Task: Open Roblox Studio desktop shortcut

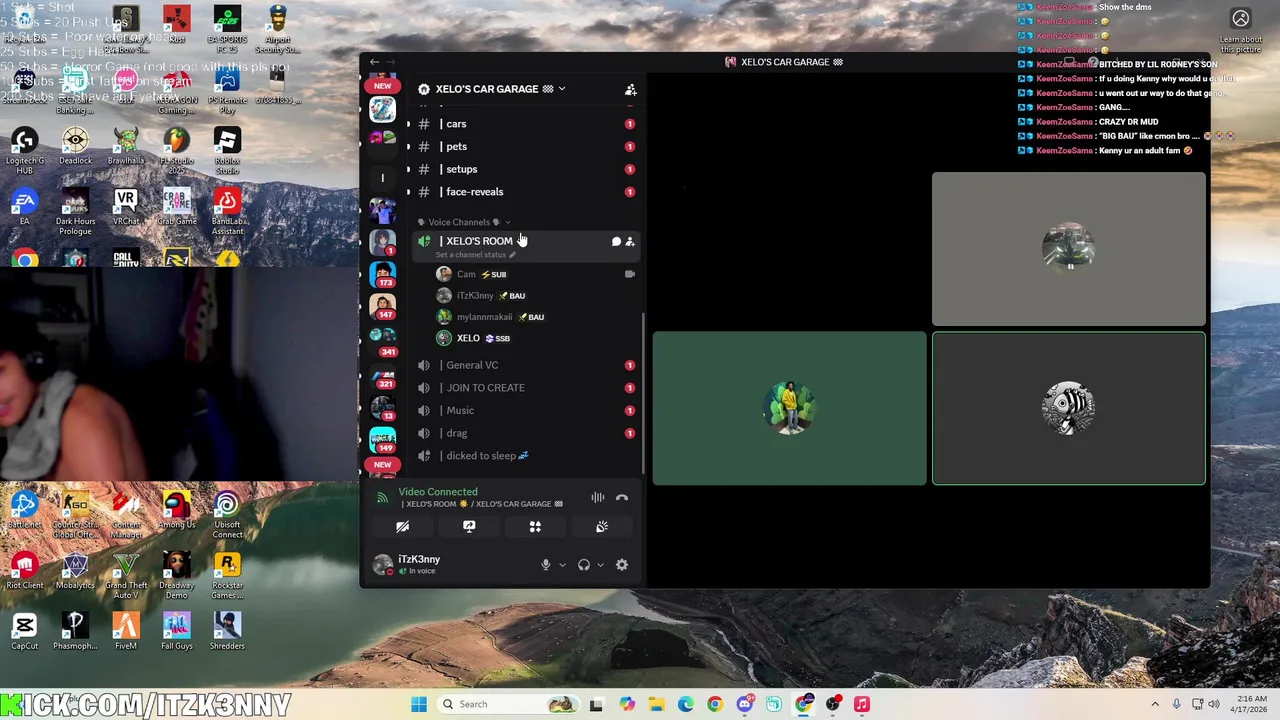Action: tap(227, 149)
